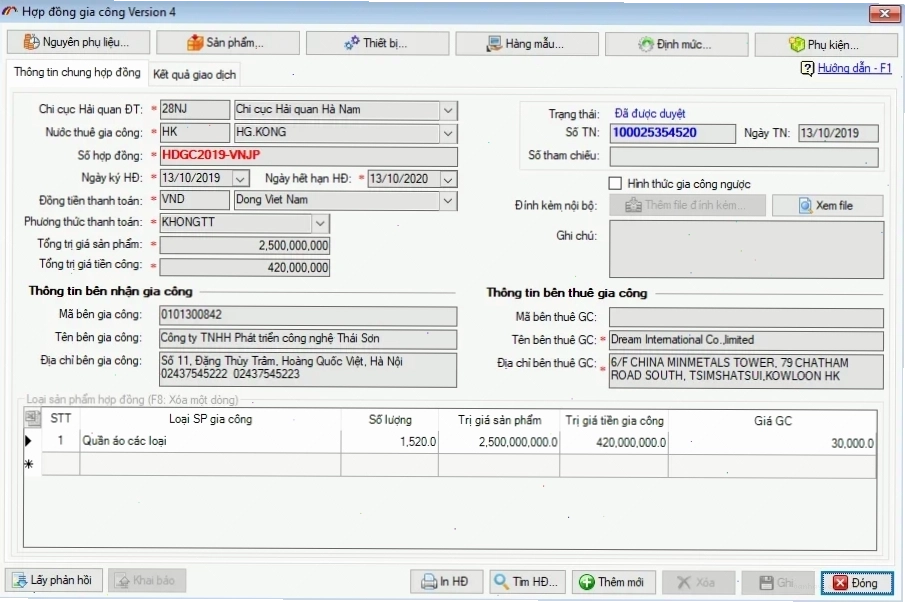This screenshot has width=905, height=603.
Task: Expand the Phương thức thanh toán dropdown
Action: [x=320, y=223]
